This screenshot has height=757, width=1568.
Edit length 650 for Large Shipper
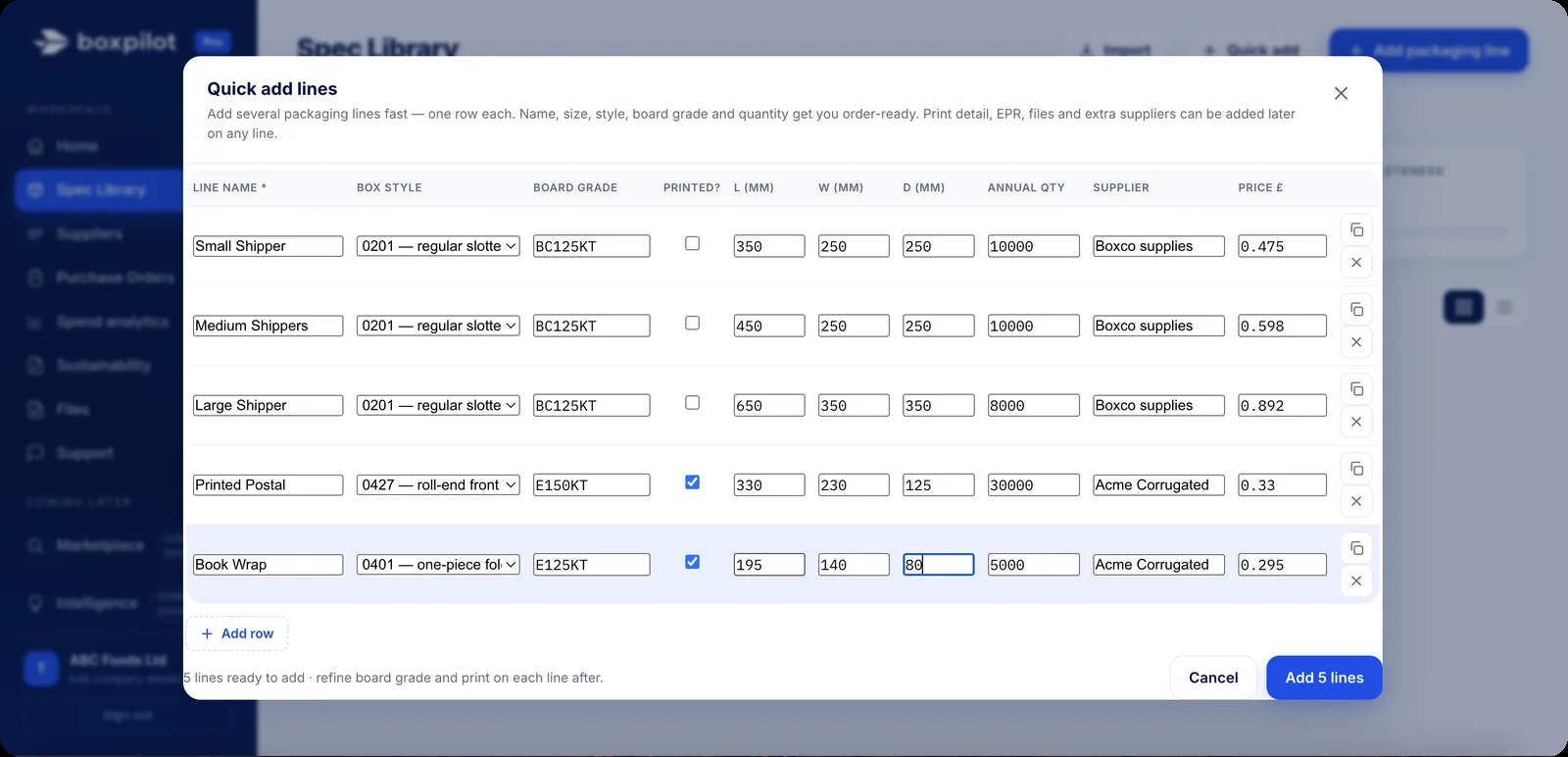point(769,405)
